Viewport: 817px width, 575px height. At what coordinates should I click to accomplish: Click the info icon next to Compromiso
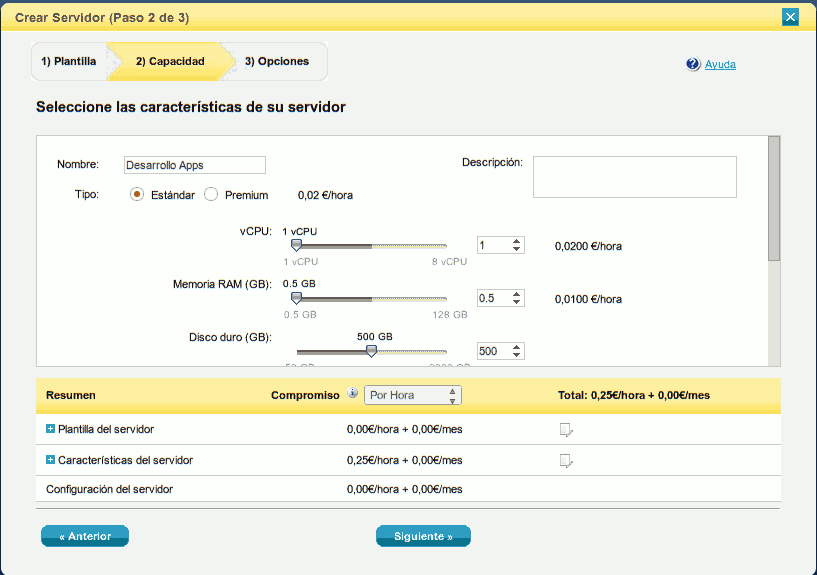[353, 393]
